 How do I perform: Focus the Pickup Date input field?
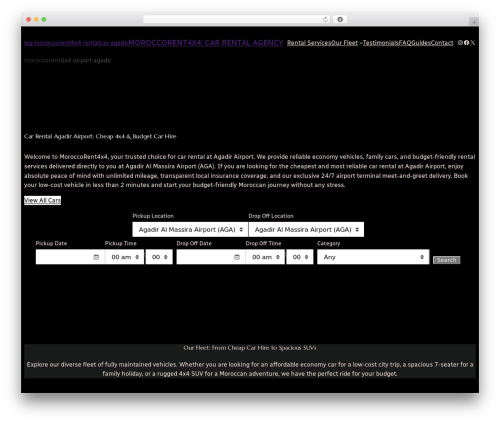point(70,257)
